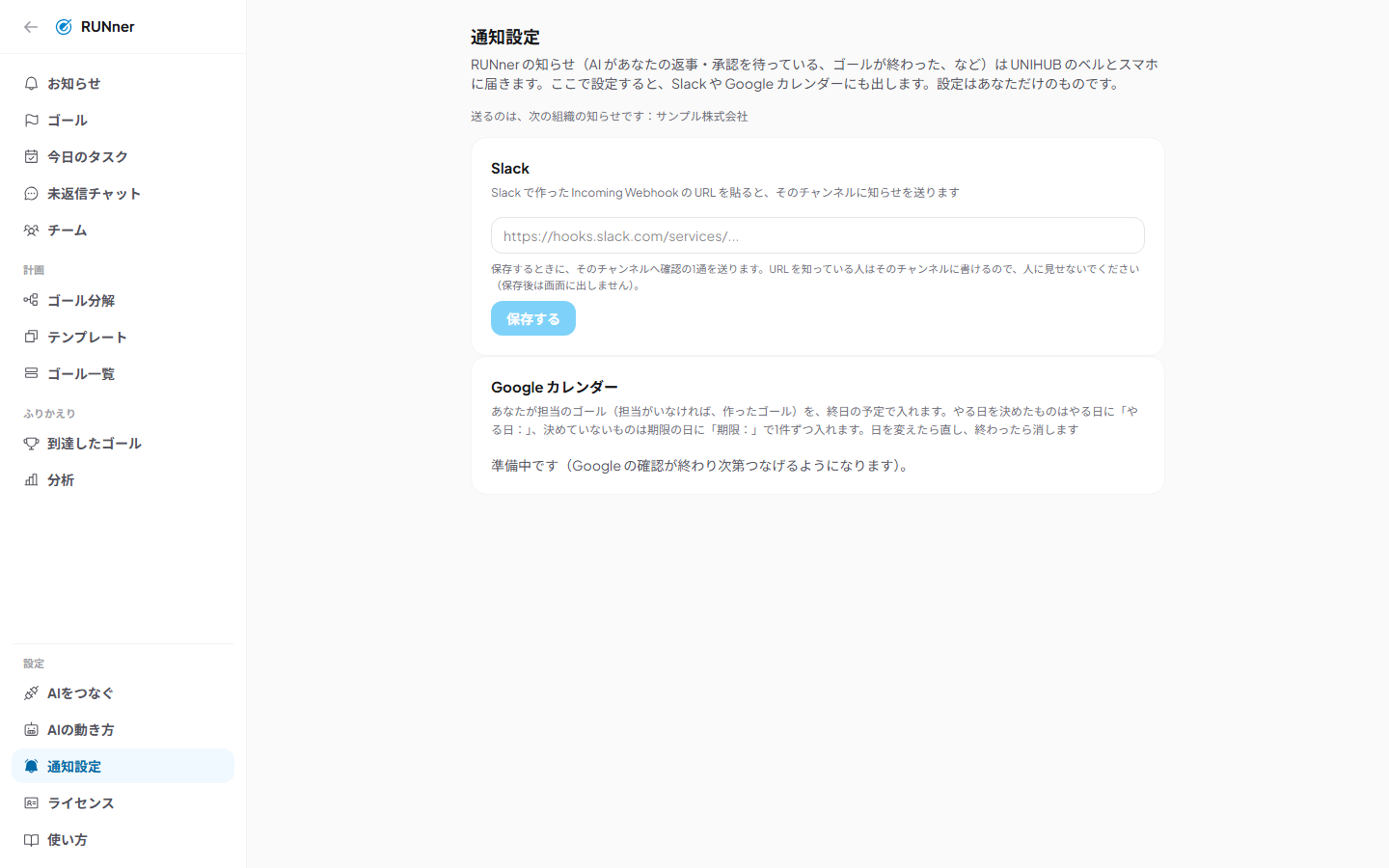The image size is (1389, 868).
Task: Click the 準備中です status text
Action: (701, 466)
